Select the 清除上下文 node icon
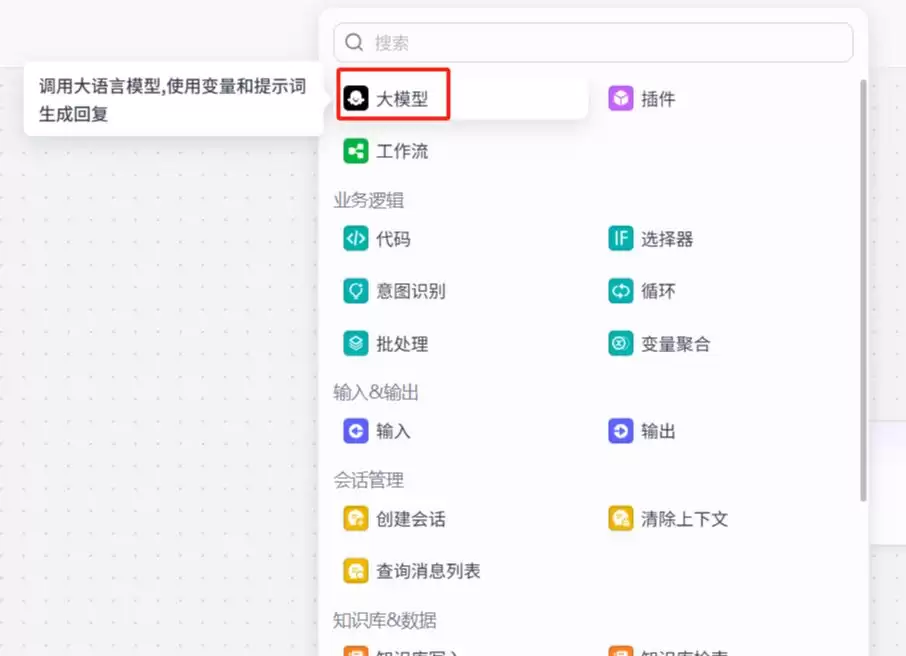This screenshot has height=656, width=906. click(620, 518)
